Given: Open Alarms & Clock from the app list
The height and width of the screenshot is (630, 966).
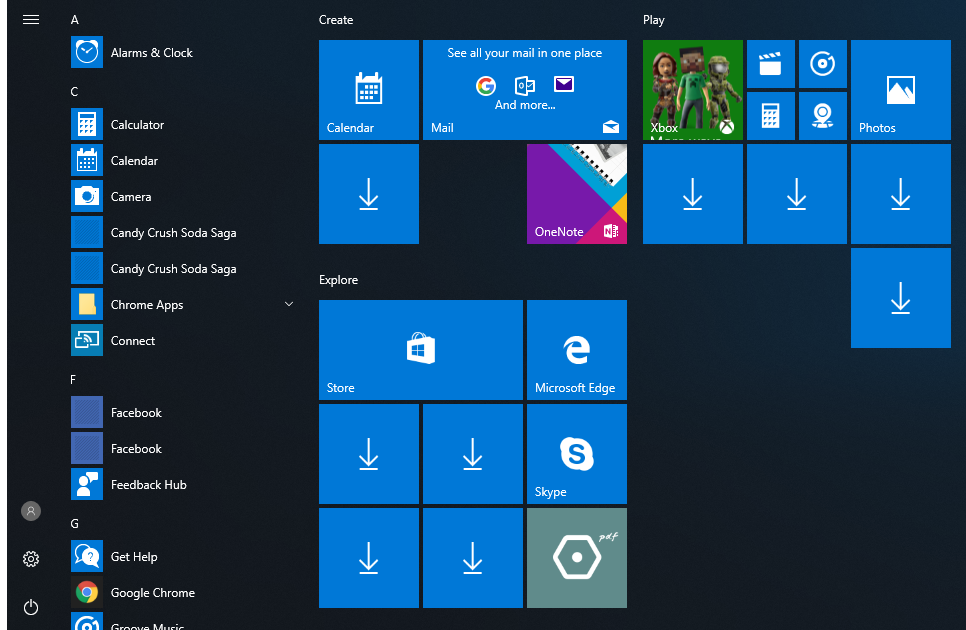Looking at the screenshot, I should click(x=150, y=53).
